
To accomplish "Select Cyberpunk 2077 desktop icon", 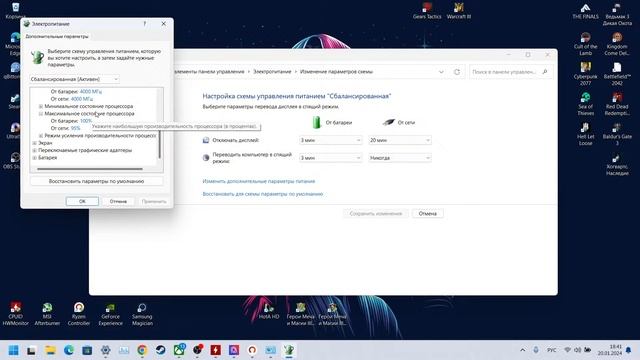I will point(585,74).
